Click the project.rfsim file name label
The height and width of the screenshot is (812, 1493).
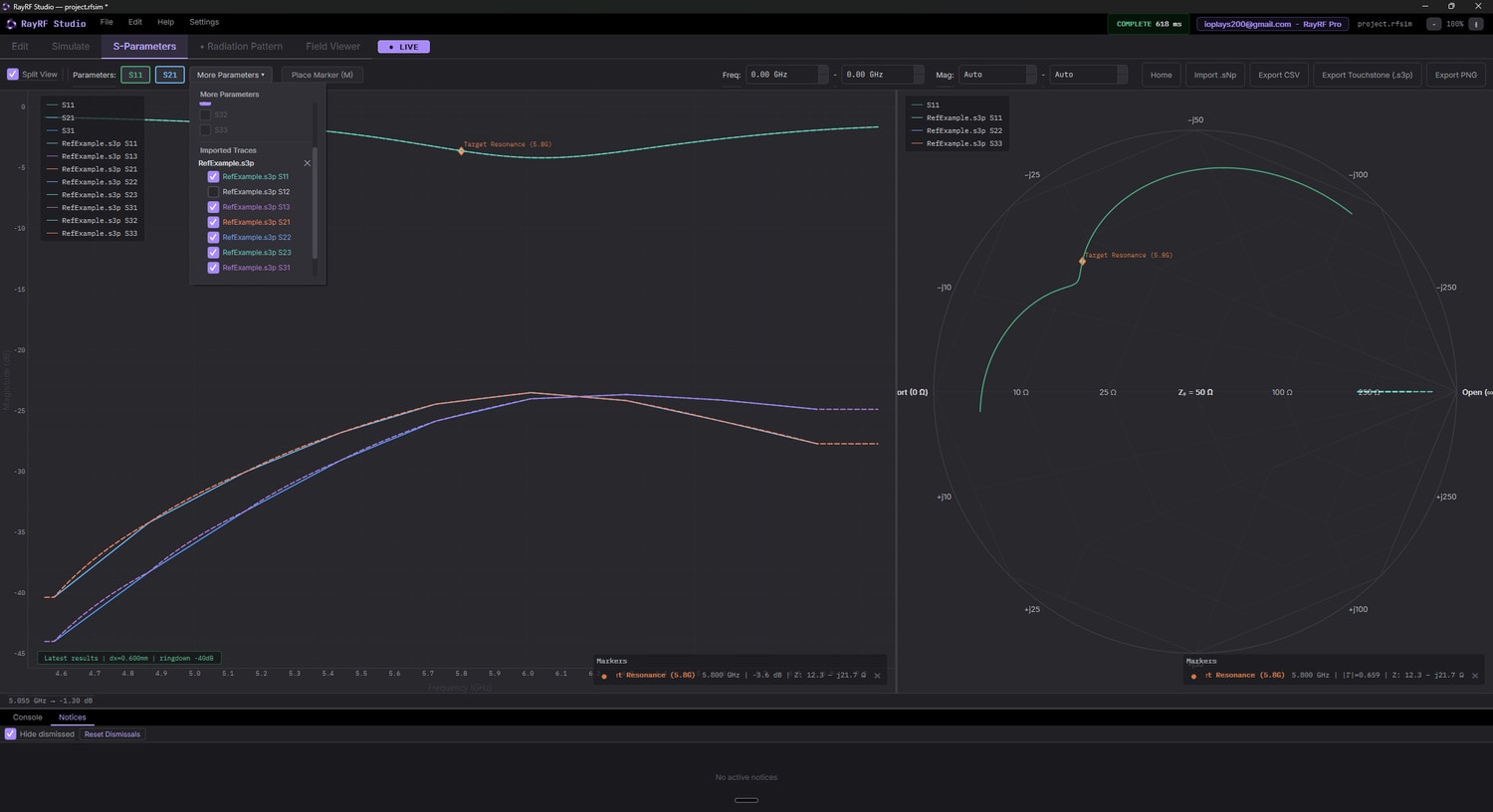coord(1385,24)
